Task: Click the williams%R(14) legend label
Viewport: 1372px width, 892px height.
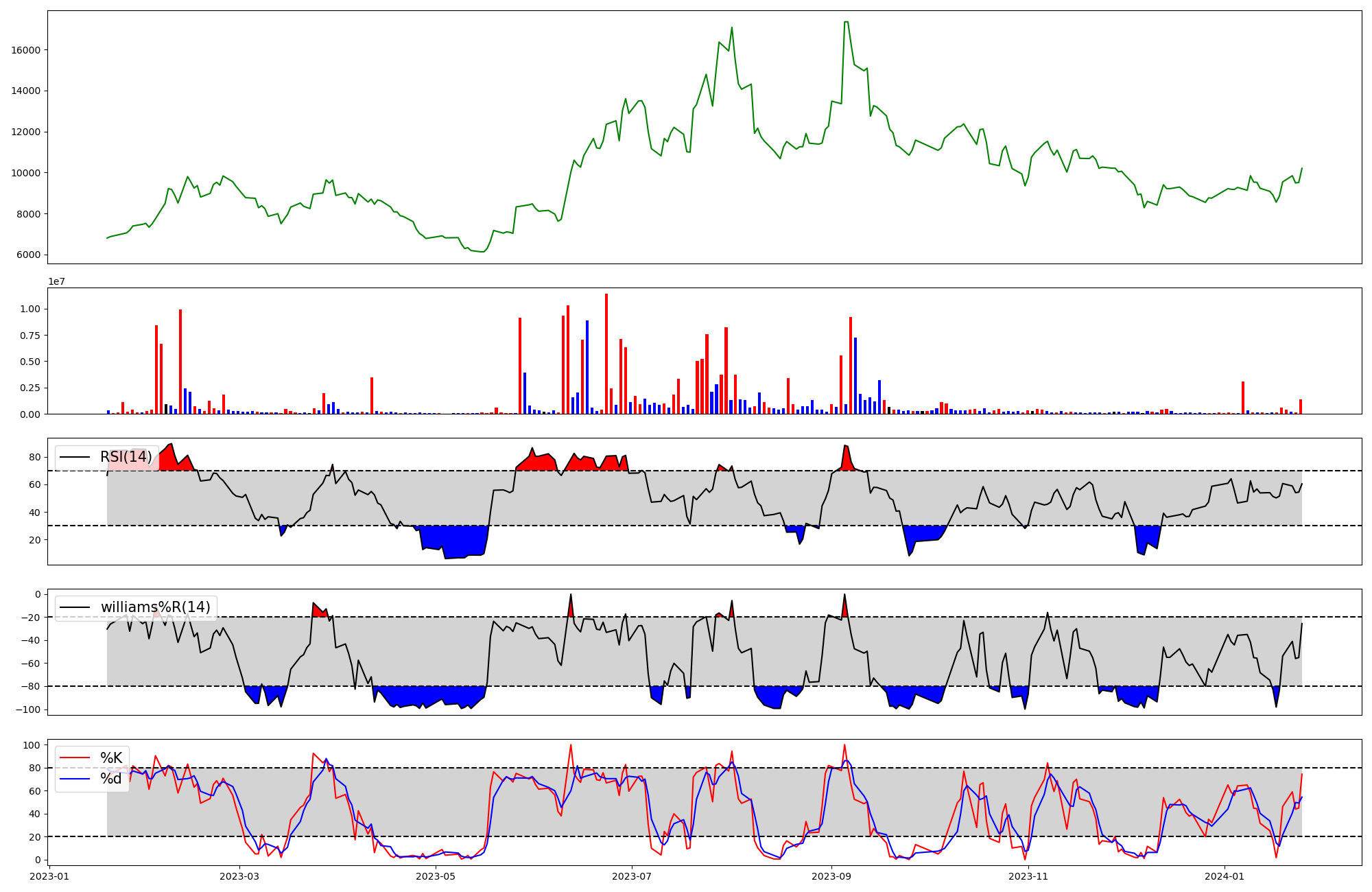Action: [x=155, y=607]
